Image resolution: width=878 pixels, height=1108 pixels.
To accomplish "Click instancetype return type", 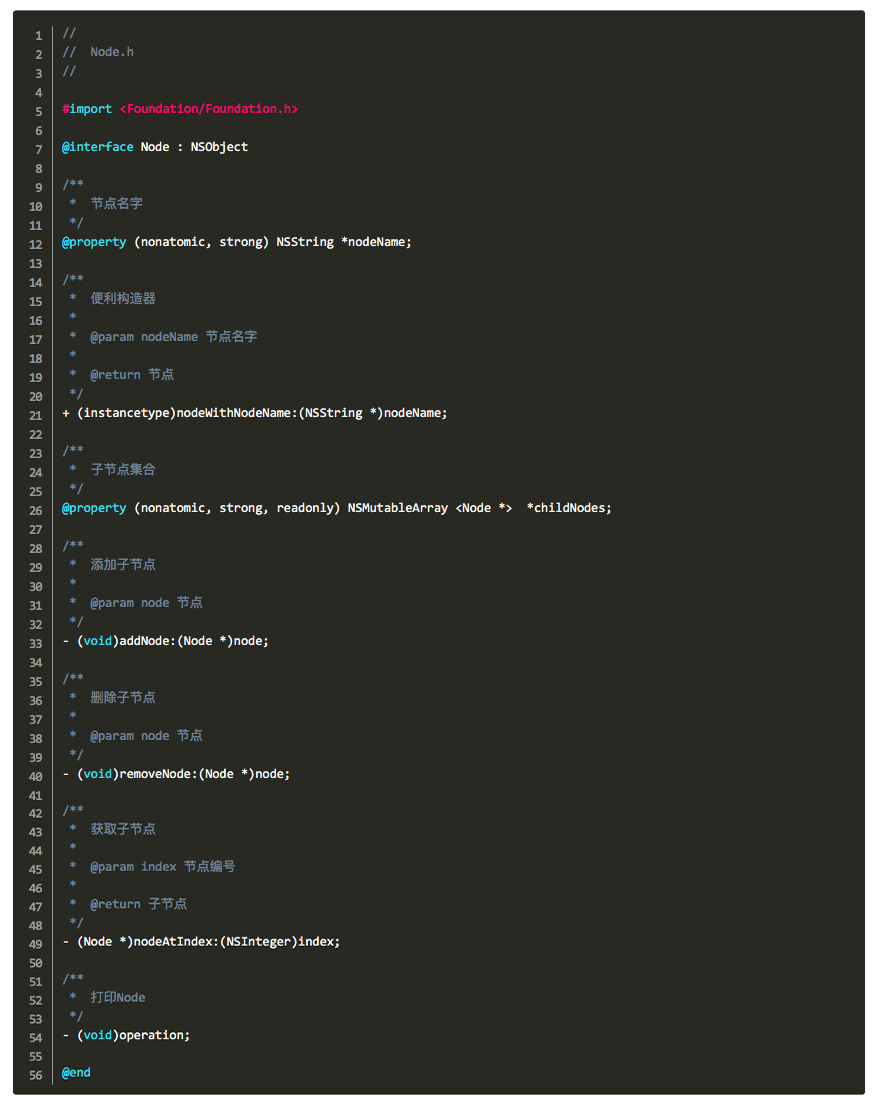I will click(x=129, y=413).
